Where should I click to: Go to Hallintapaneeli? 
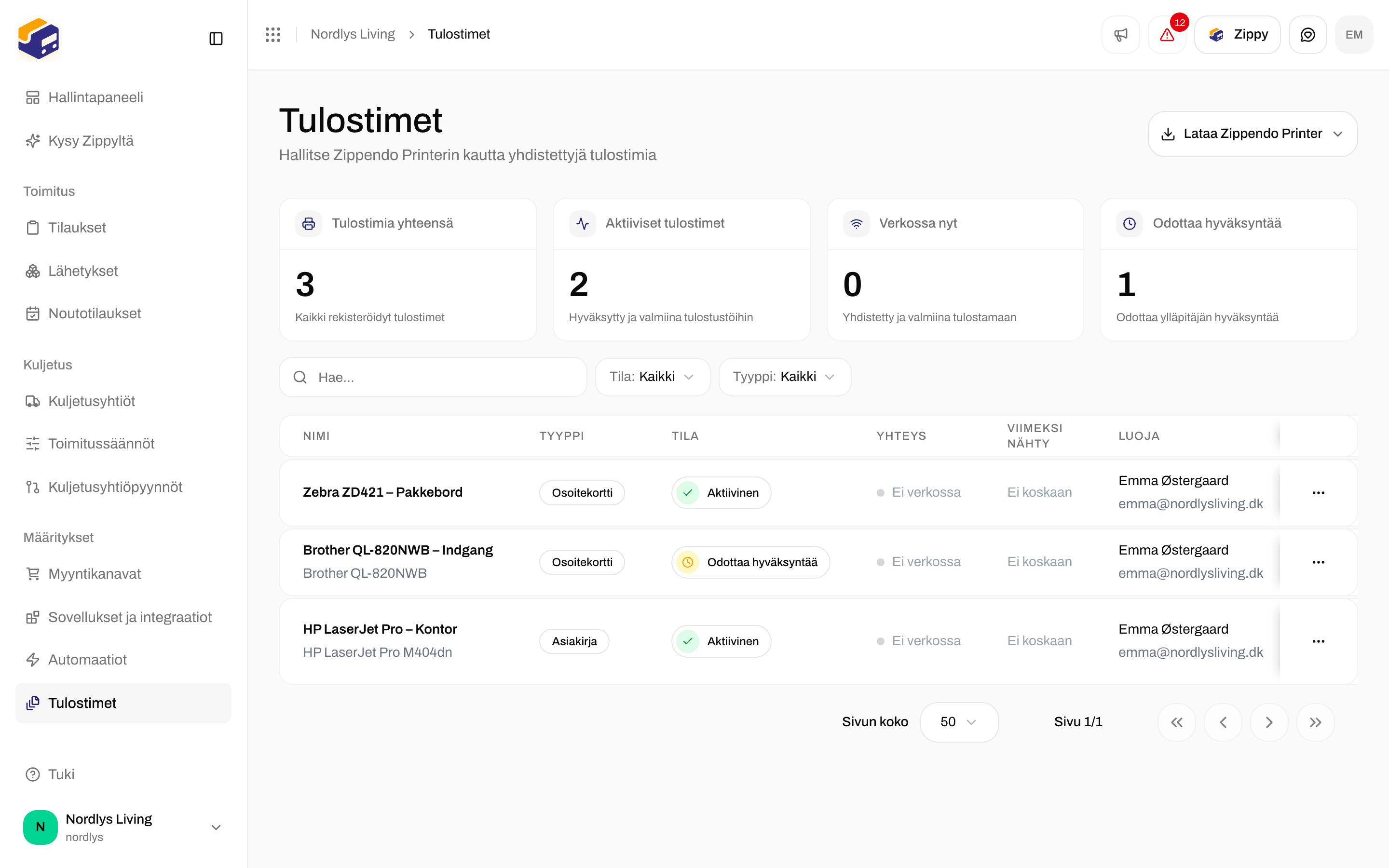tap(123, 97)
